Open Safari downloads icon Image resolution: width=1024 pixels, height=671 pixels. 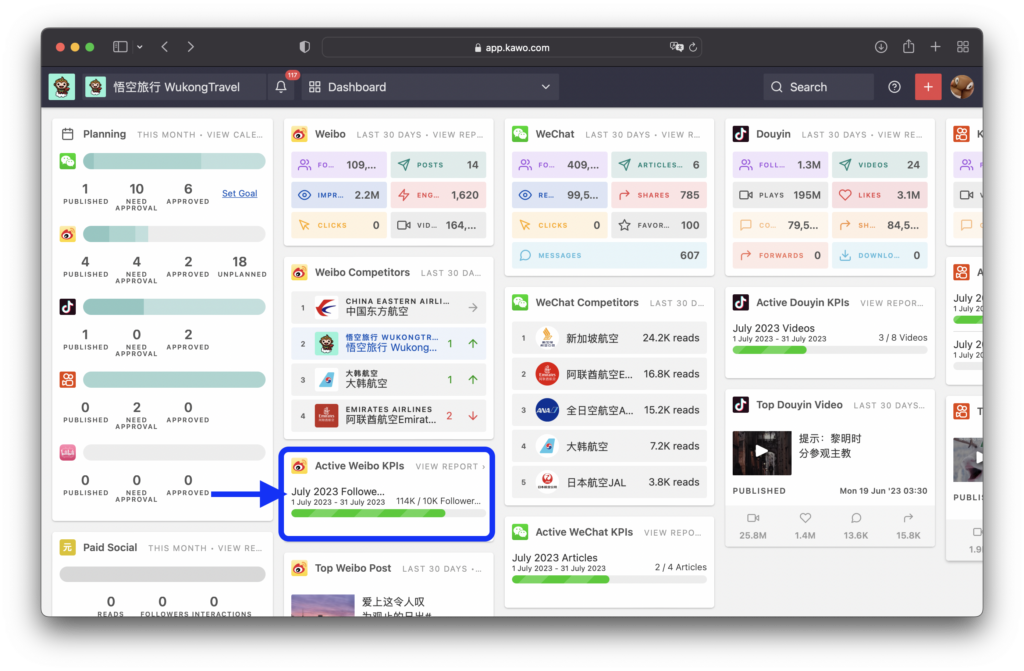point(881,47)
